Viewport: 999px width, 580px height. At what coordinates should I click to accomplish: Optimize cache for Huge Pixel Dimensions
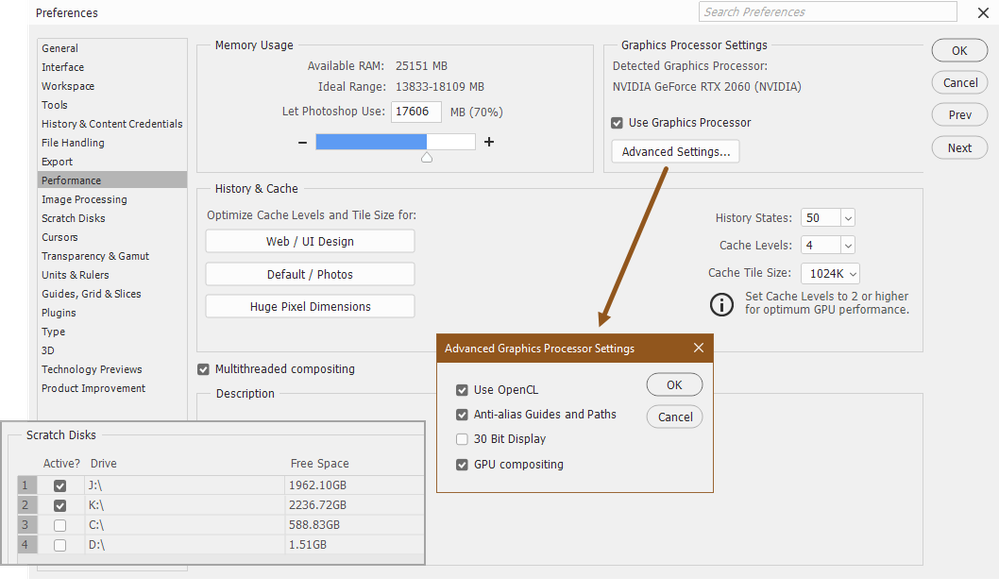coord(309,307)
